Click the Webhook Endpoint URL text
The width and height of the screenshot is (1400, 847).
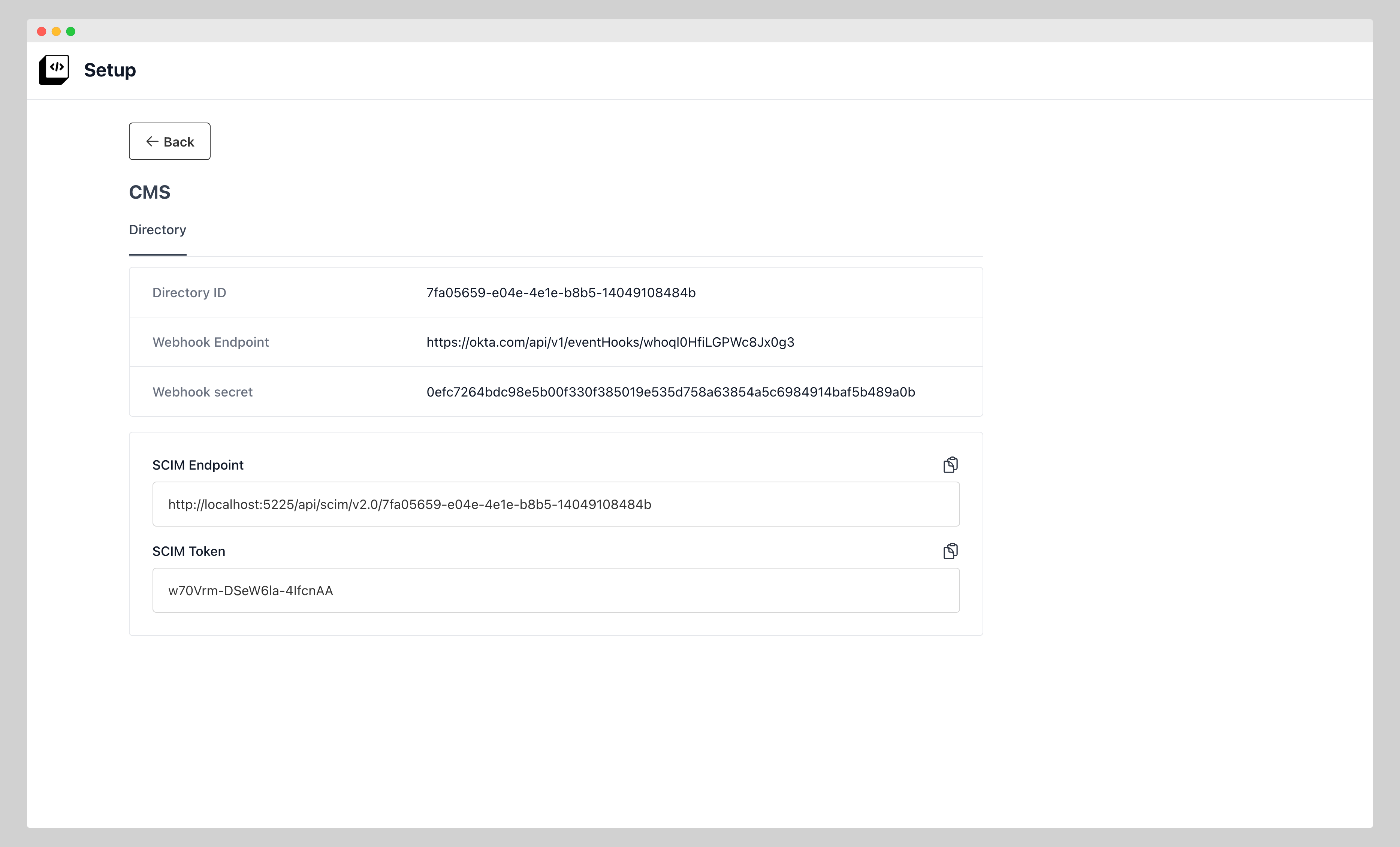click(610, 342)
